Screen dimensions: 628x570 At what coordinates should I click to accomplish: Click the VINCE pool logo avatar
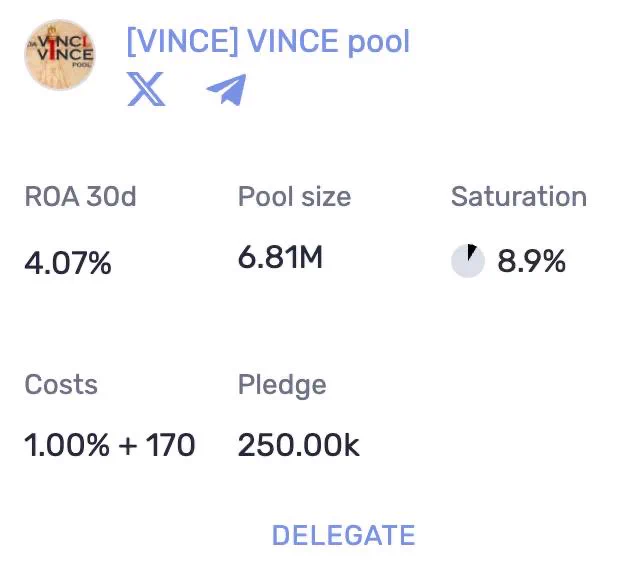click(60, 55)
